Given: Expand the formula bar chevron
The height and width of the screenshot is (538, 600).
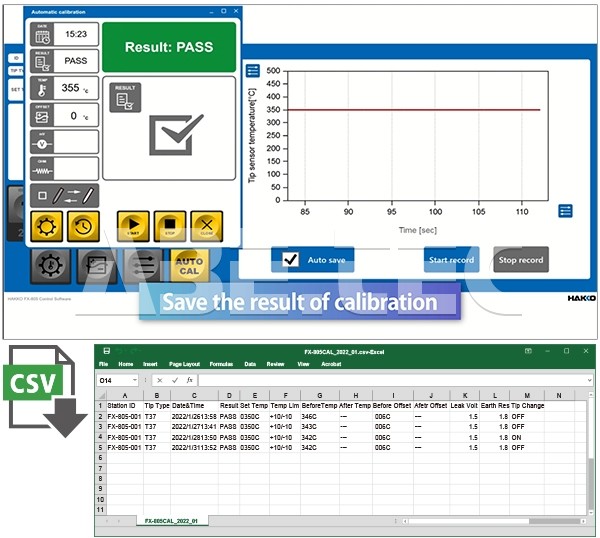Looking at the screenshot, I should 589,380.
